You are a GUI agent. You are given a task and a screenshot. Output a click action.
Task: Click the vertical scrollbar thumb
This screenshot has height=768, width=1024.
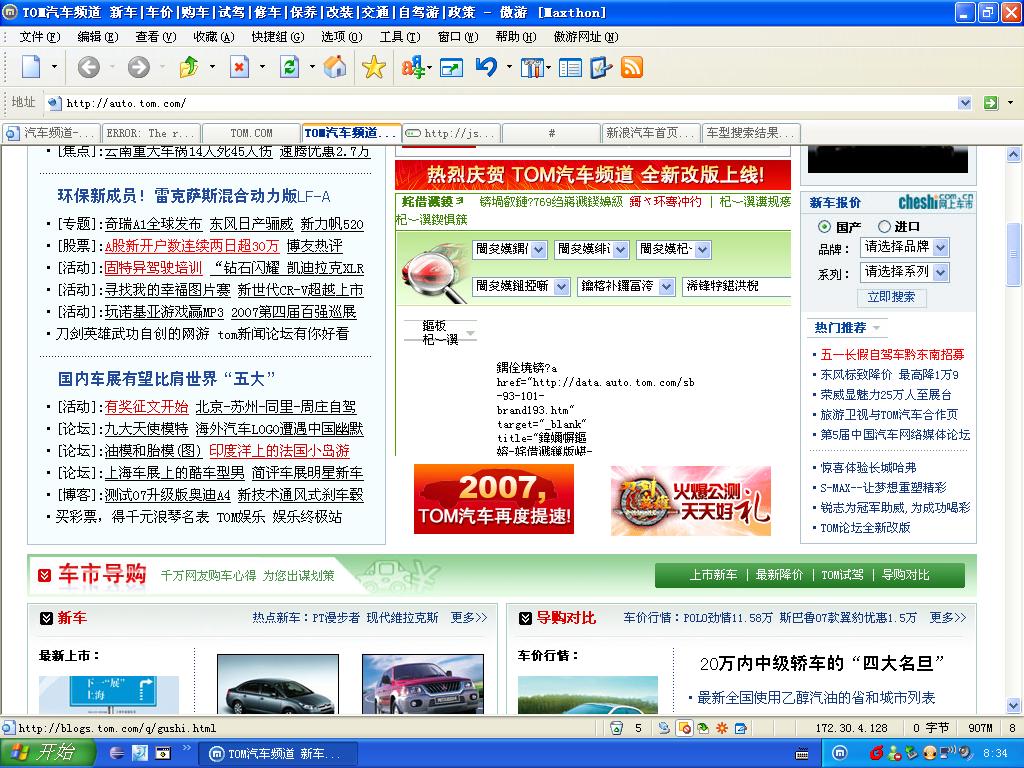pos(1013,254)
